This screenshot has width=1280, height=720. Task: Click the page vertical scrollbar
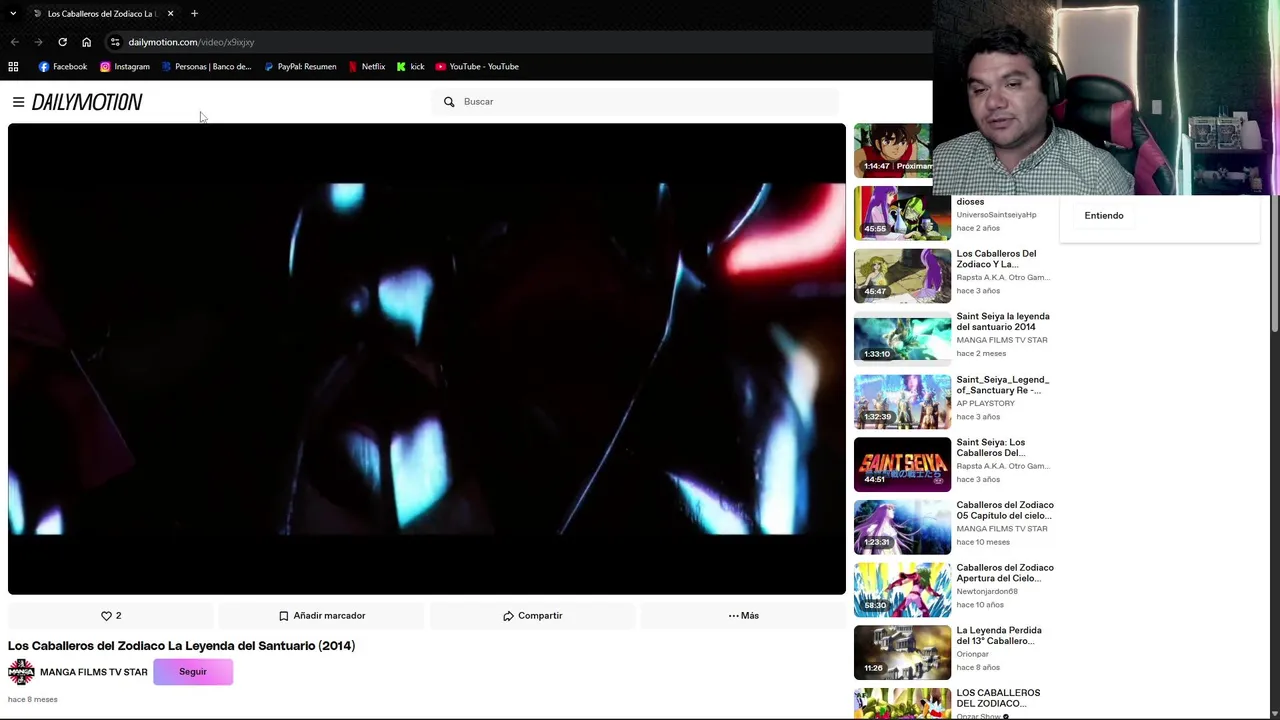pyautogui.click(x=1274, y=265)
